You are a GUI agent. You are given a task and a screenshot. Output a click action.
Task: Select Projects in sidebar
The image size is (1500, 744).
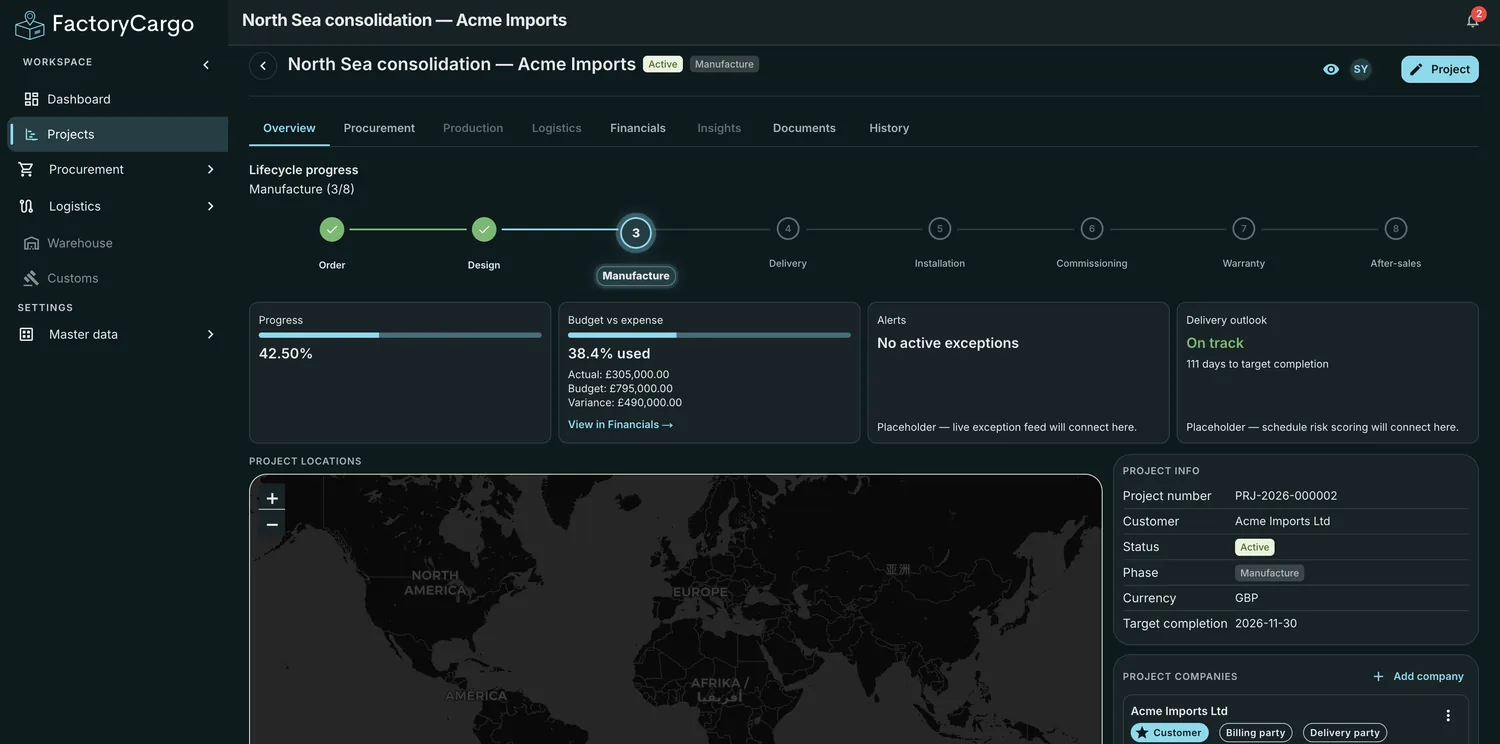point(118,134)
